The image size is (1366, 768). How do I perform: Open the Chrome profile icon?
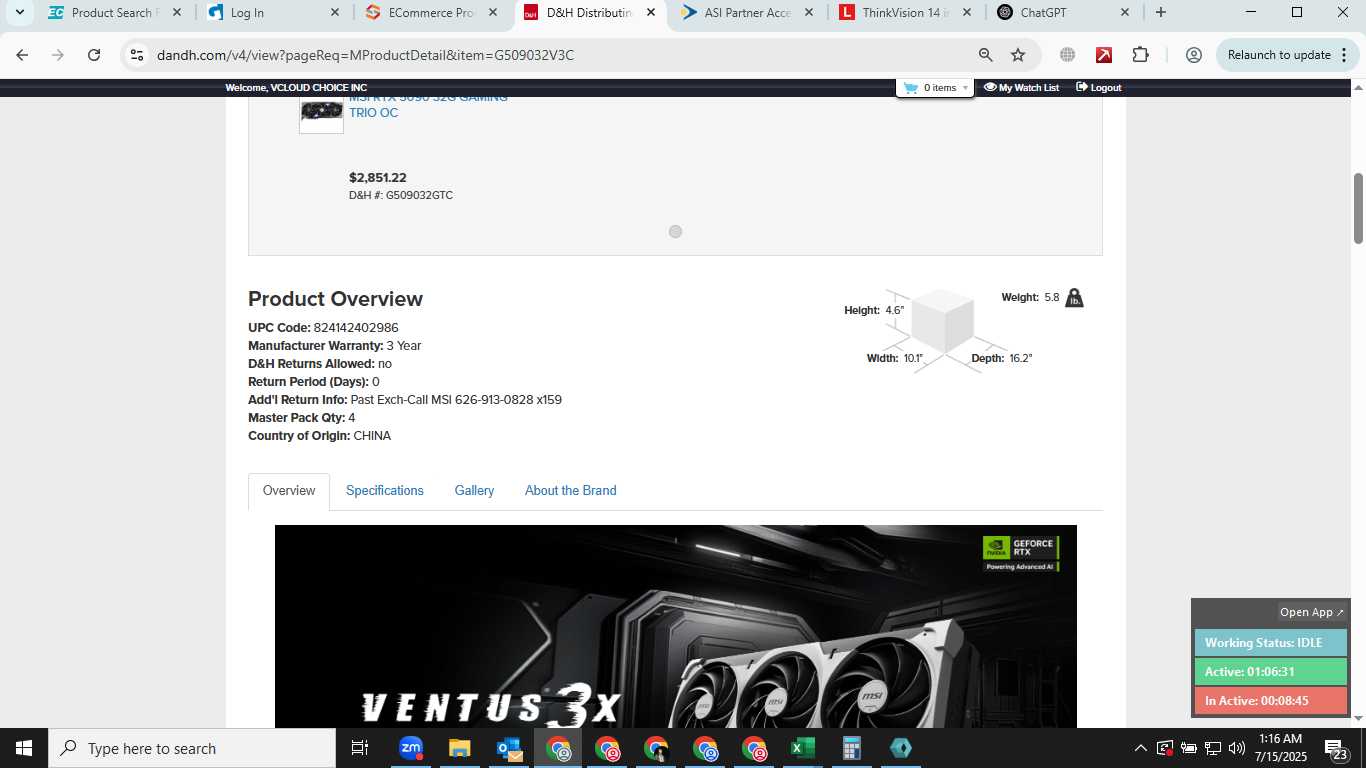click(1193, 55)
